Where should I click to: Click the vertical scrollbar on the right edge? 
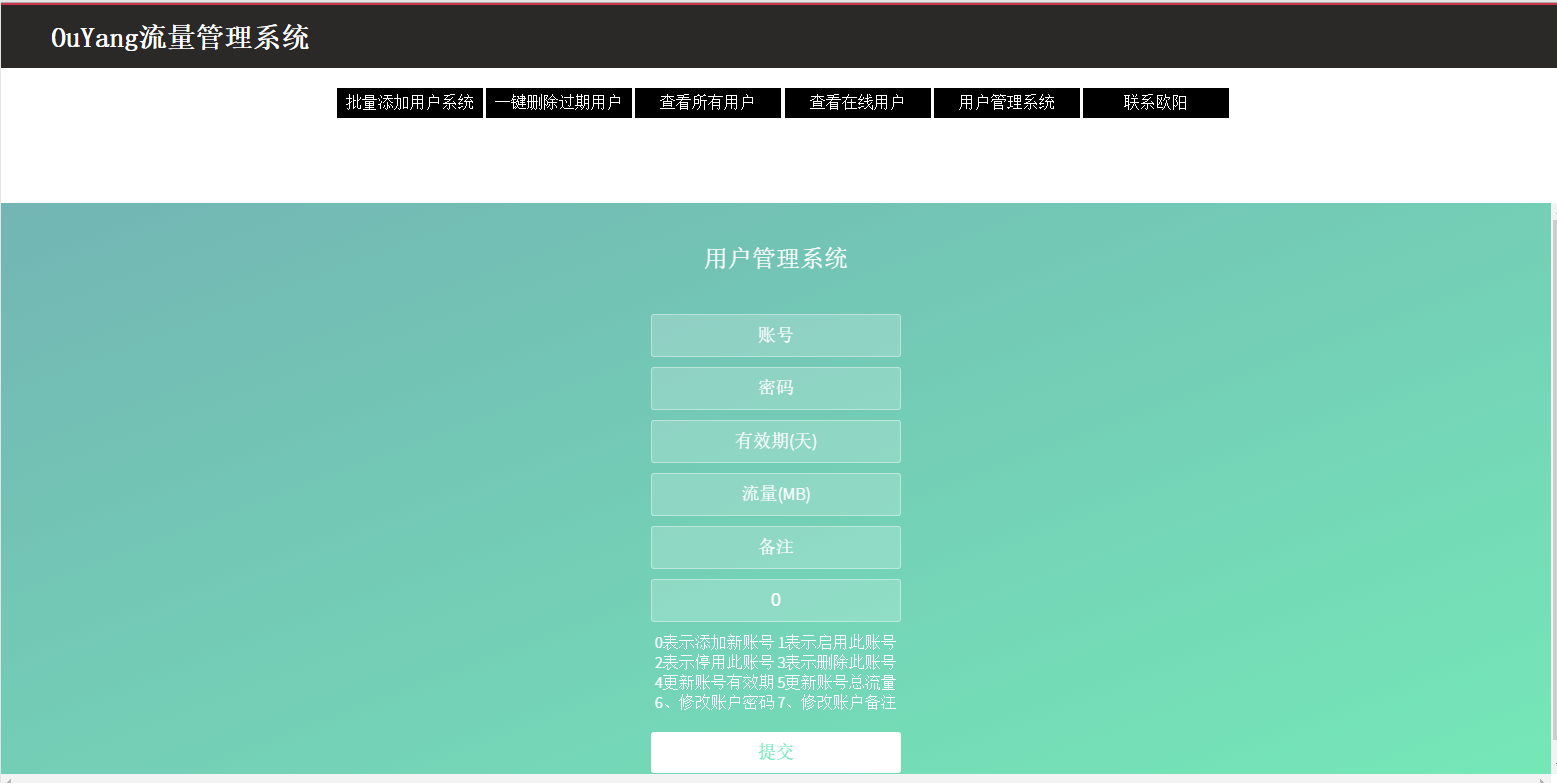[x=1553, y=490]
